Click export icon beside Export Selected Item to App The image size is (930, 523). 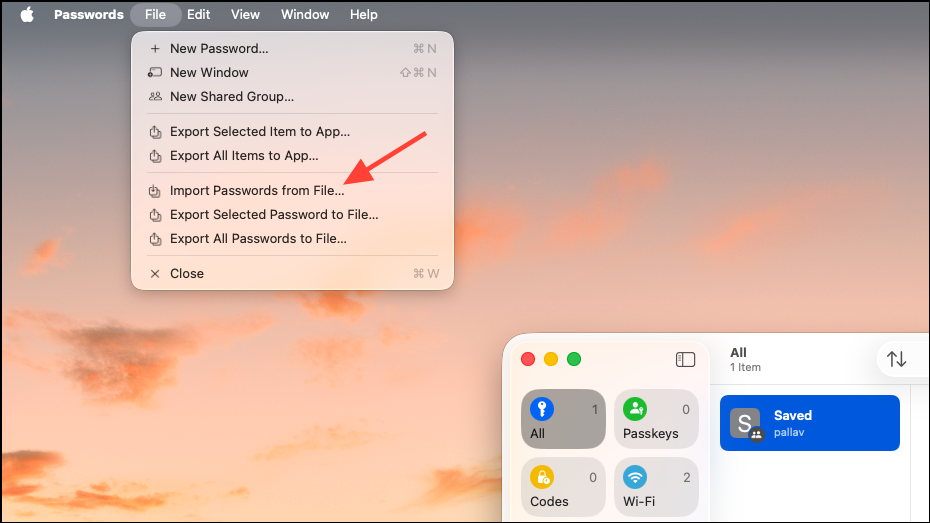(155, 132)
